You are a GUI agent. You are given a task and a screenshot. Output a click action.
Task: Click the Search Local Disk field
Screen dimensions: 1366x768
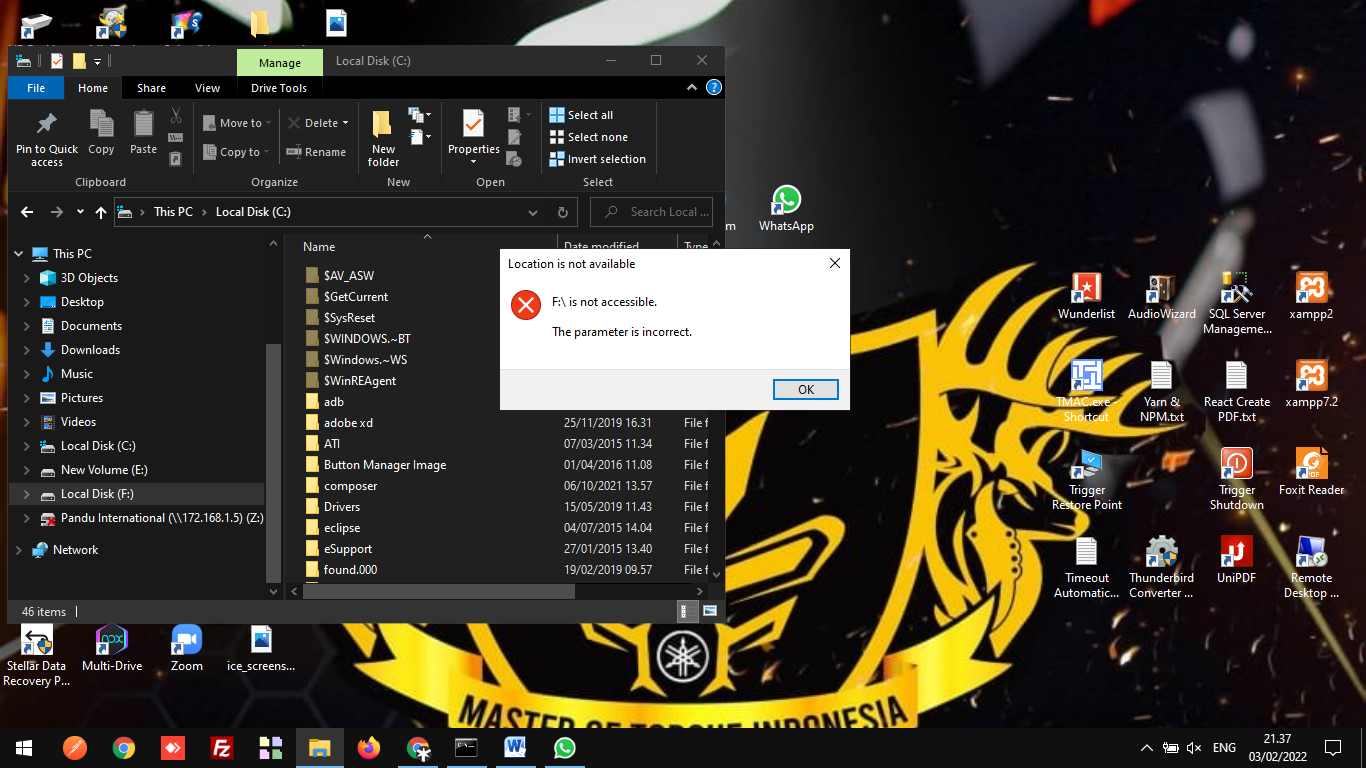pyautogui.click(x=652, y=212)
